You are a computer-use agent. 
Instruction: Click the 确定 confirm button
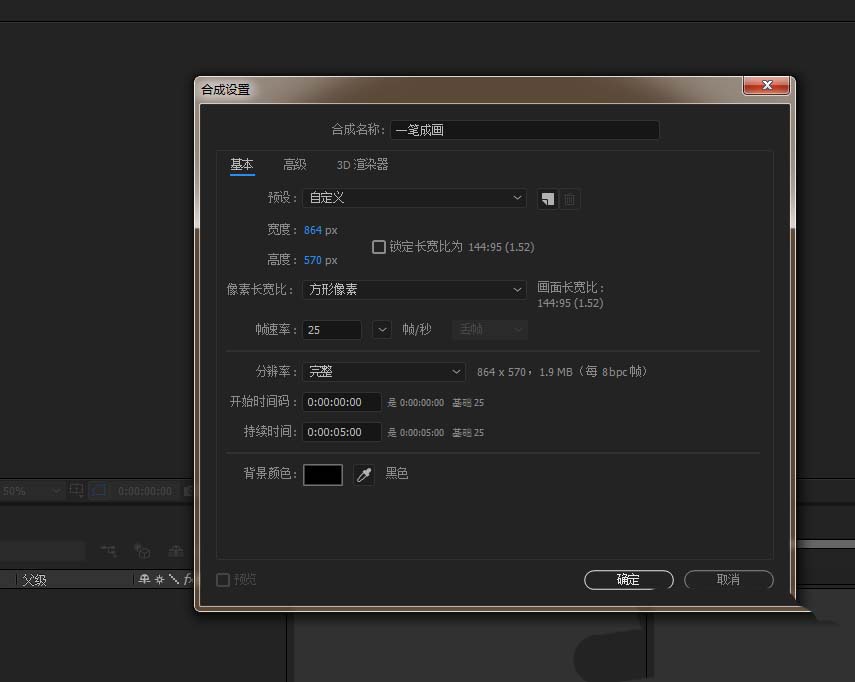click(x=628, y=579)
